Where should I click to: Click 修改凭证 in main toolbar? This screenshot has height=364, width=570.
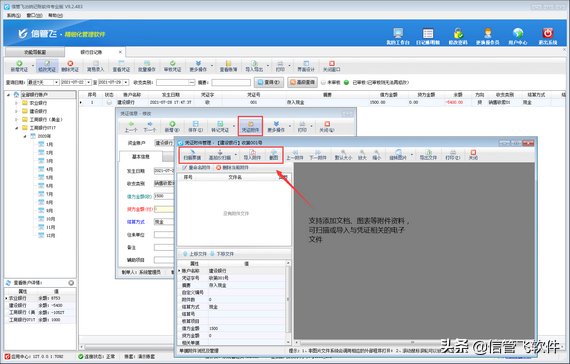tap(47, 66)
